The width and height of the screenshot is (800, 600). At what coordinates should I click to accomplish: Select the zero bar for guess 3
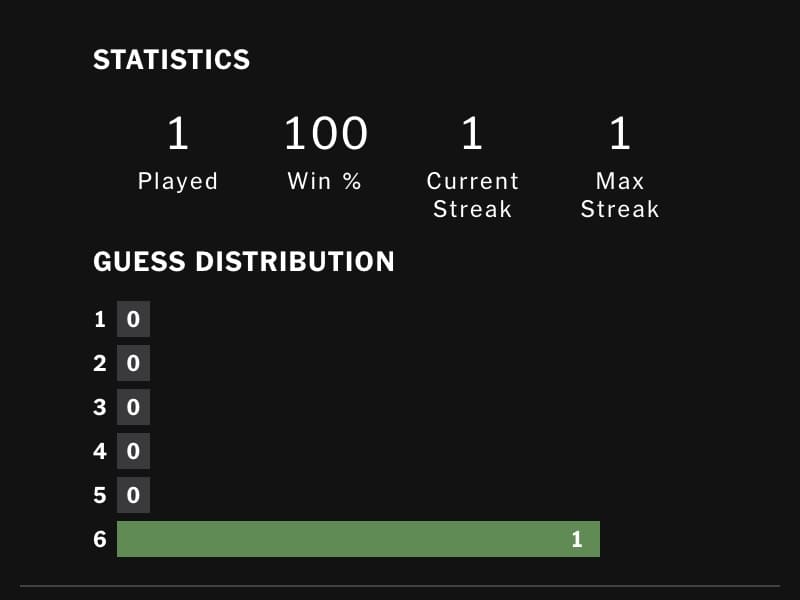(133, 407)
